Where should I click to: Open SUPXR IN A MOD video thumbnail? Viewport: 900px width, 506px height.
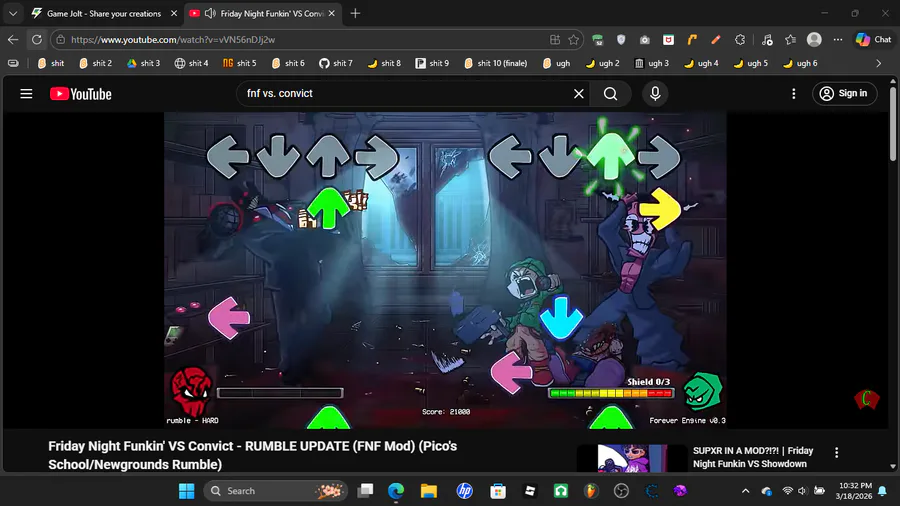[x=632, y=458]
